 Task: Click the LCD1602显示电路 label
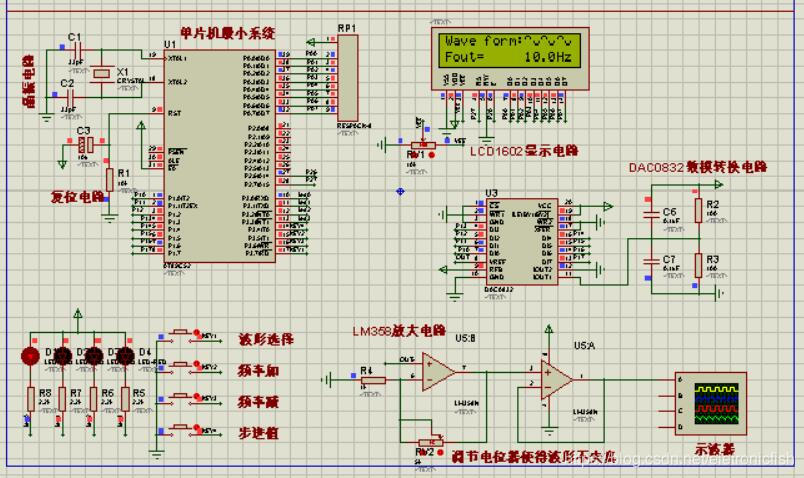pyautogui.click(x=524, y=151)
